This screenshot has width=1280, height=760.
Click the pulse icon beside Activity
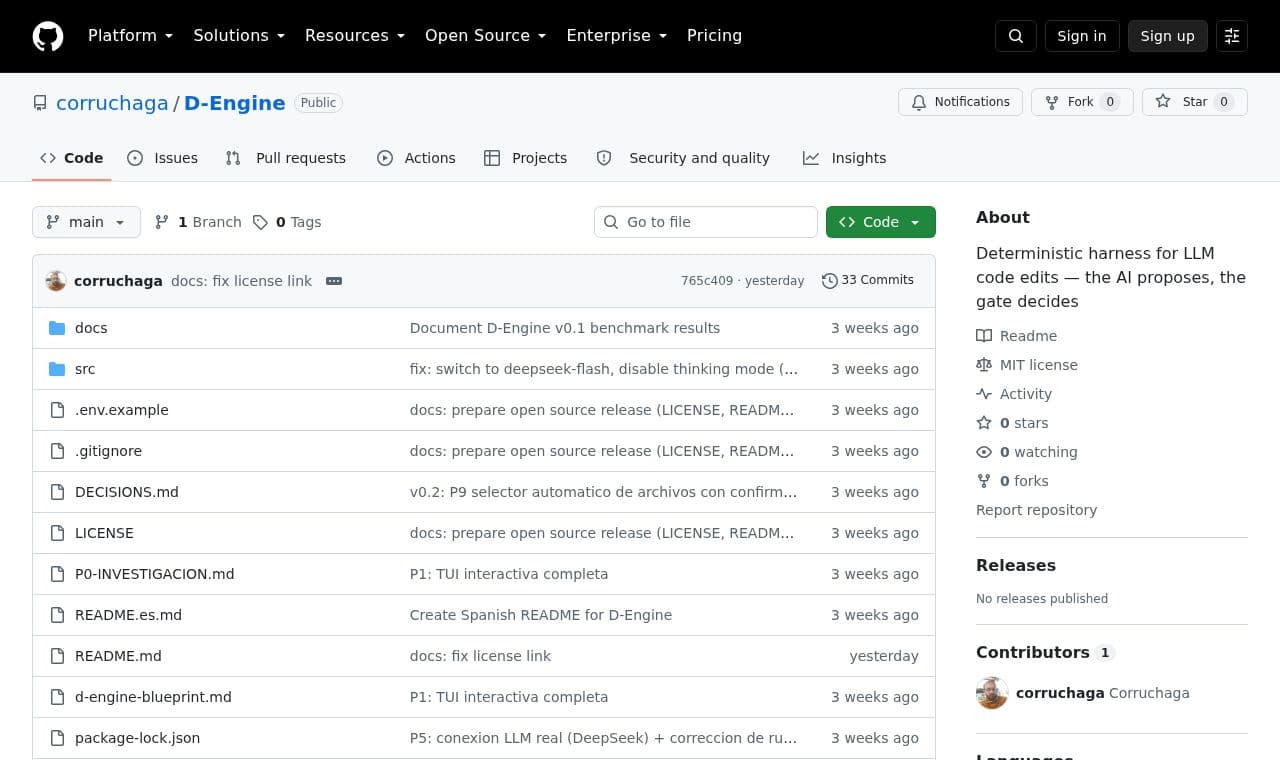coord(984,394)
